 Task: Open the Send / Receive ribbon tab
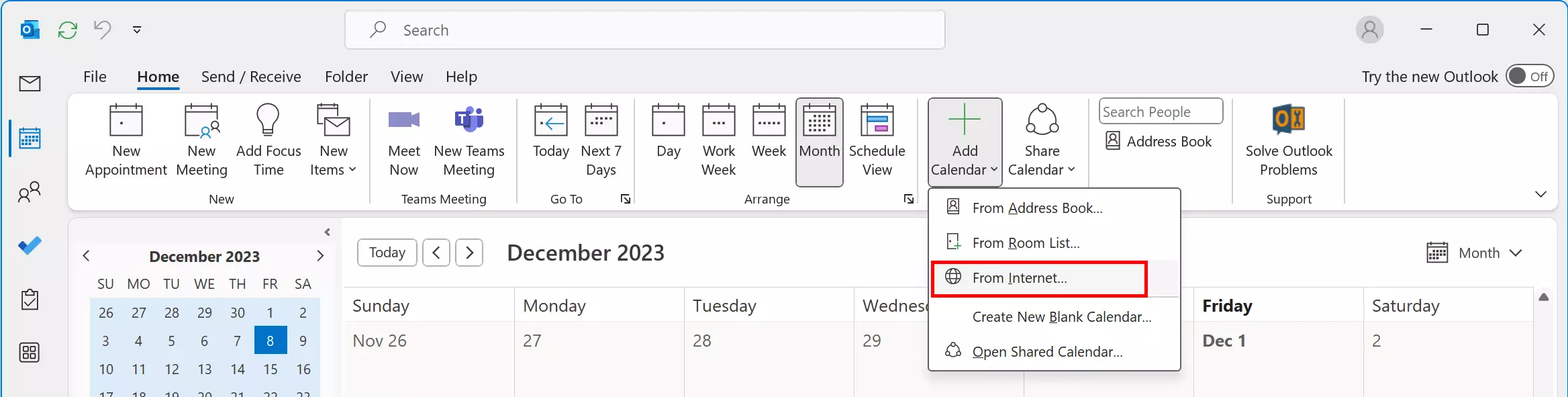[252, 76]
